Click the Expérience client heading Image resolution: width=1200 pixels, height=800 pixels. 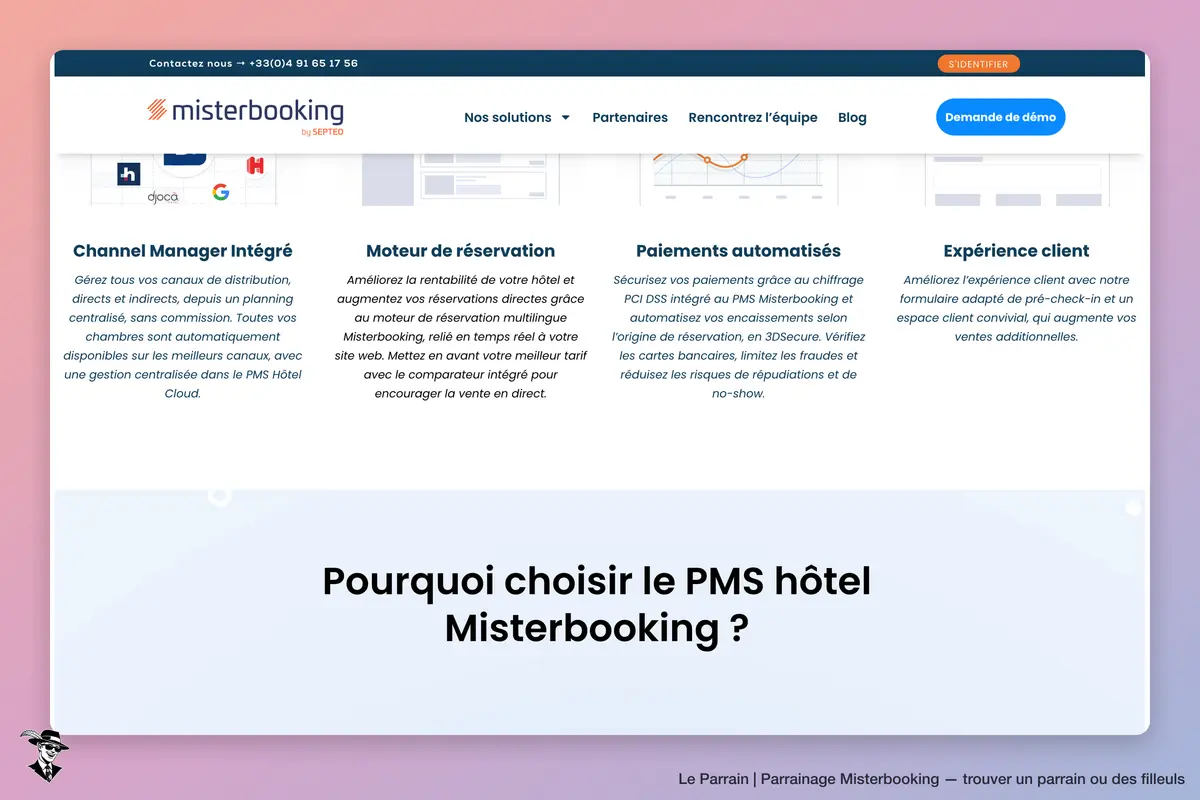(x=1016, y=251)
